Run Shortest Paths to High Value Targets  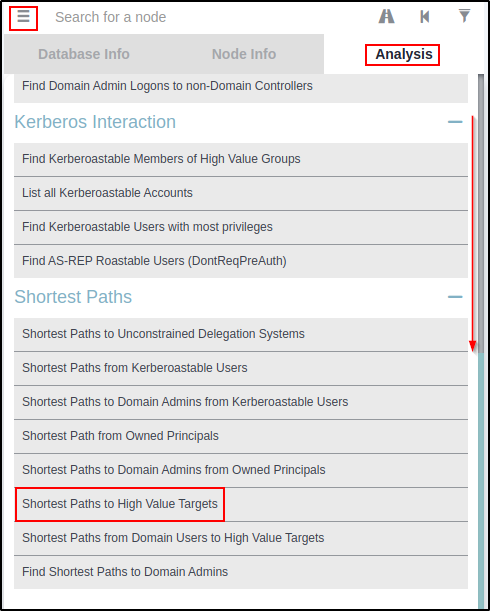tap(241, 504)
